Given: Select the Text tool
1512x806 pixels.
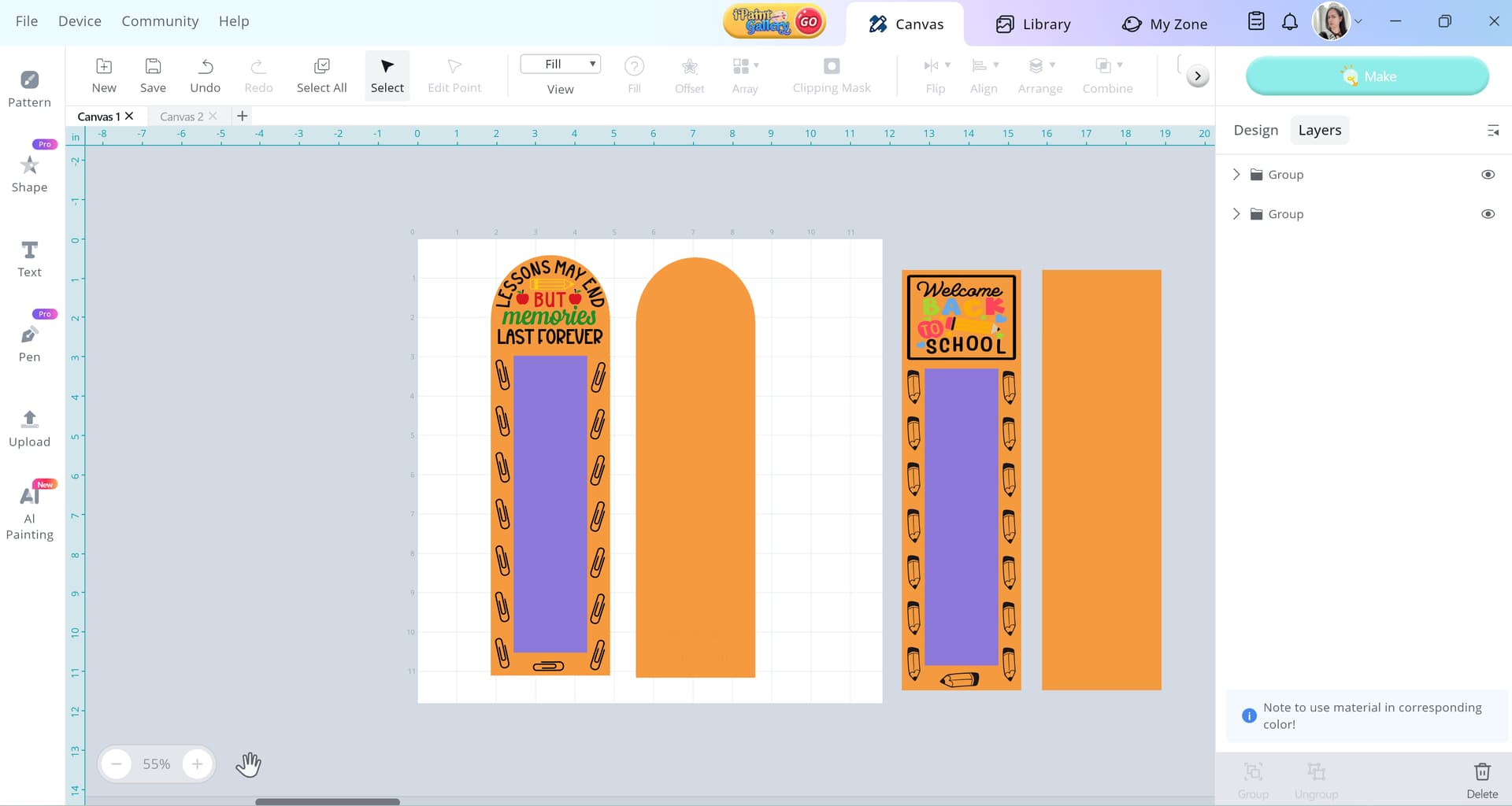Looking at the screenshot, I should click(x=29, y=259).
